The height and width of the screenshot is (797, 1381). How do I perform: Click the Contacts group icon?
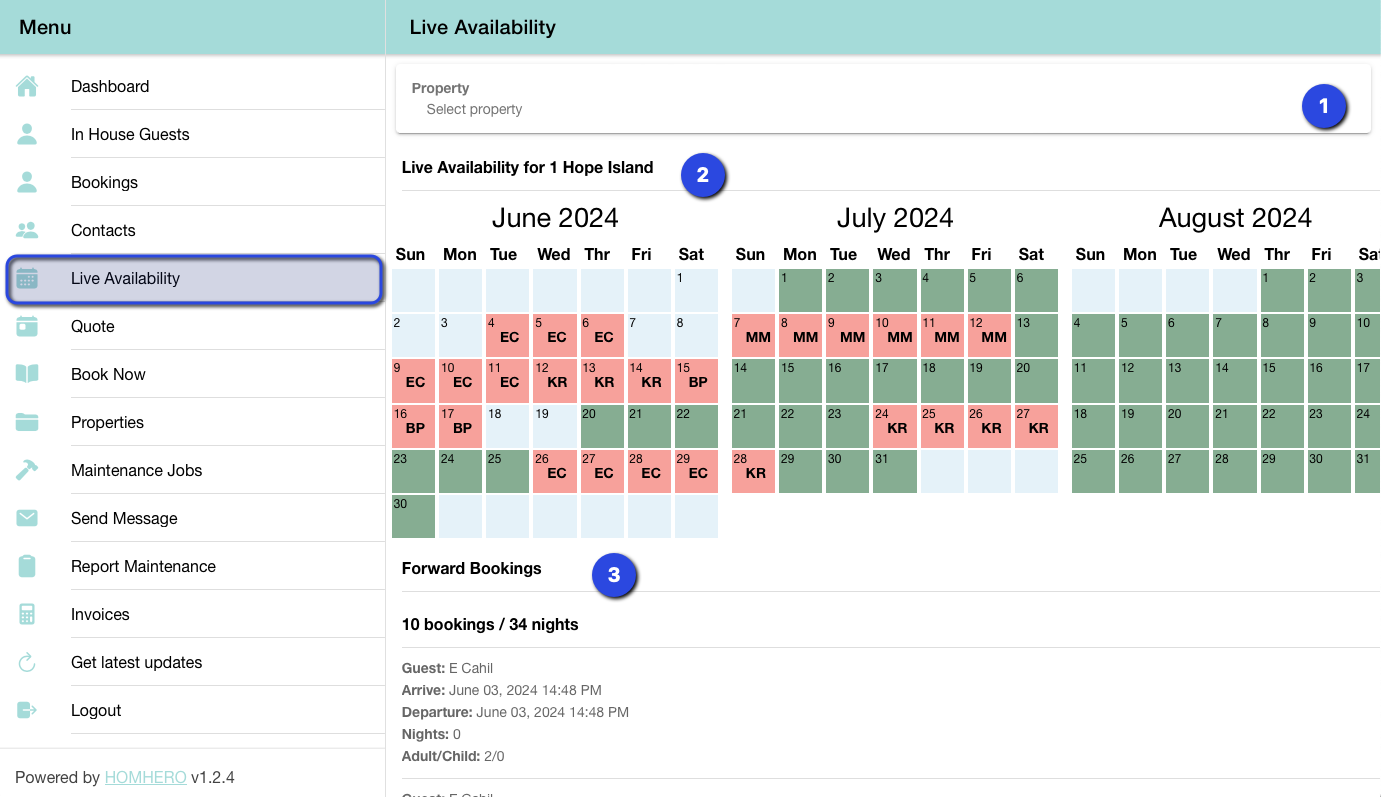click(27, 231)
